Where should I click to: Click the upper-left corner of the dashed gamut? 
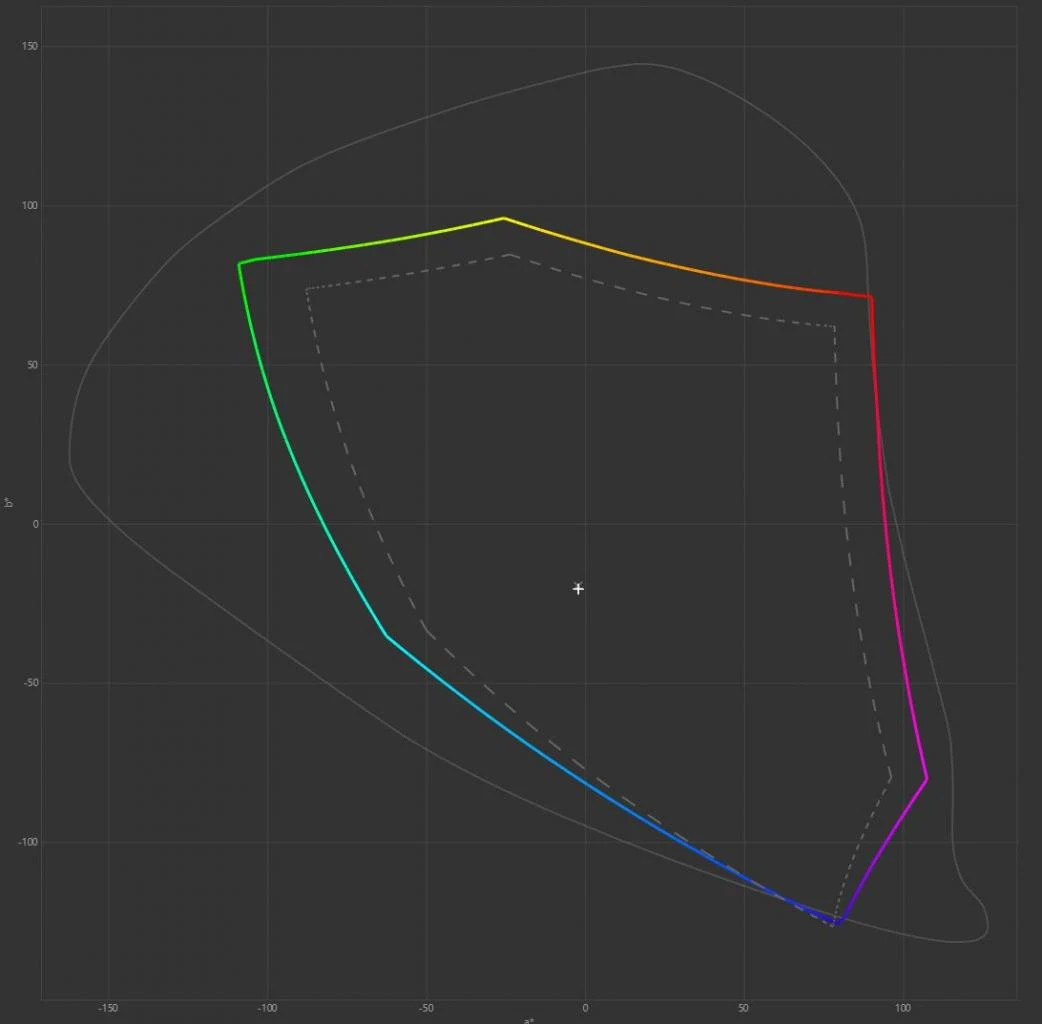[307, 289]
